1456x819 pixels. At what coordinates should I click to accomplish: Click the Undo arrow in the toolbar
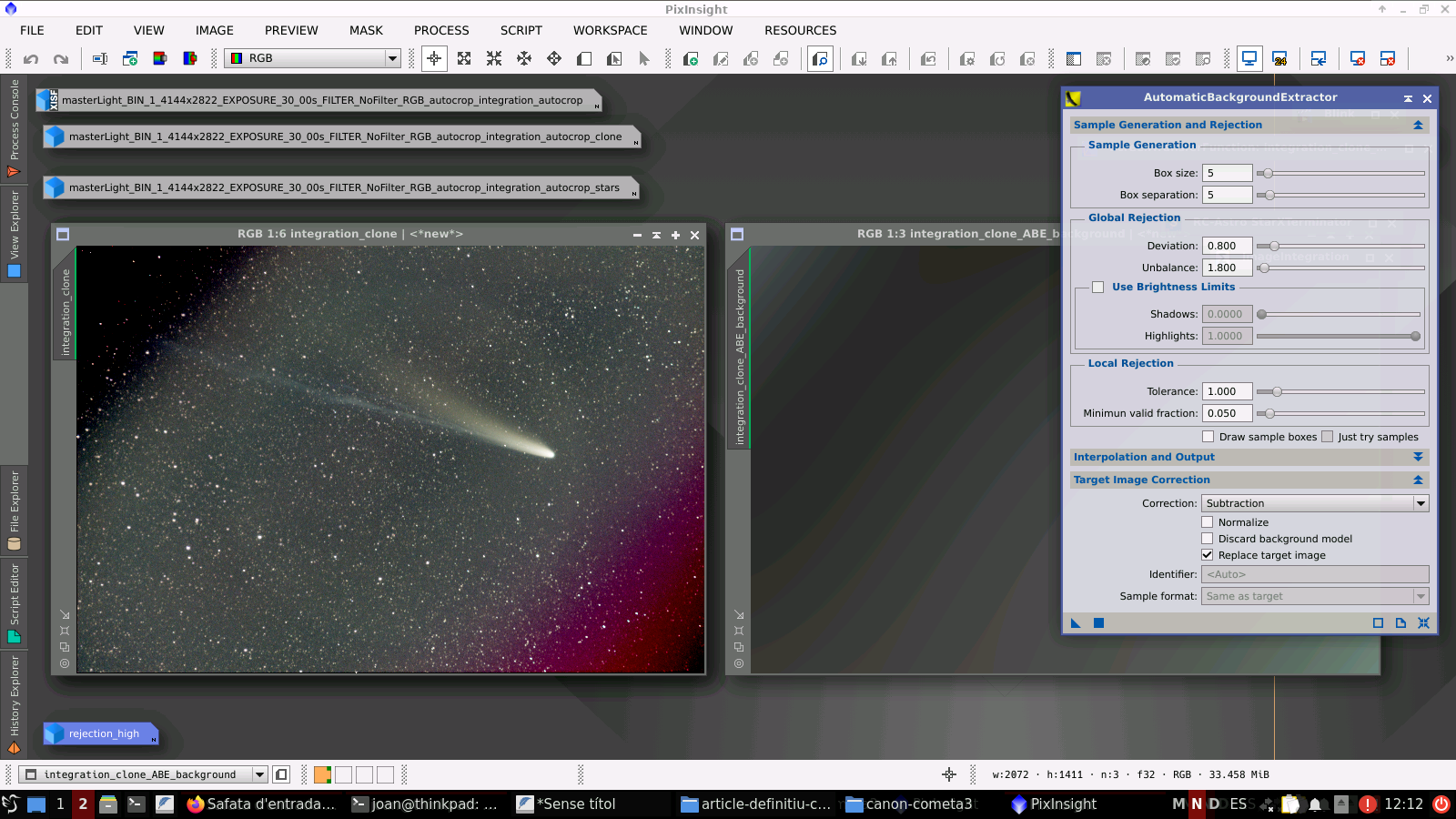pos(31,59)
